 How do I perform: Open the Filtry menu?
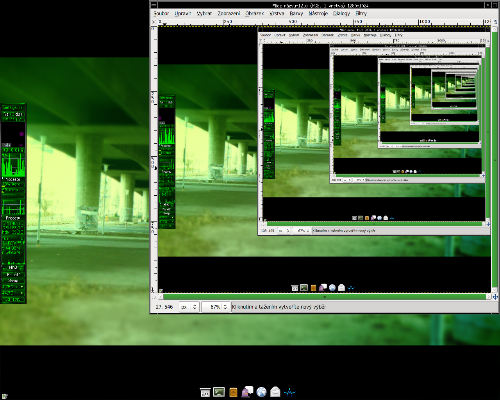[361, 13]
